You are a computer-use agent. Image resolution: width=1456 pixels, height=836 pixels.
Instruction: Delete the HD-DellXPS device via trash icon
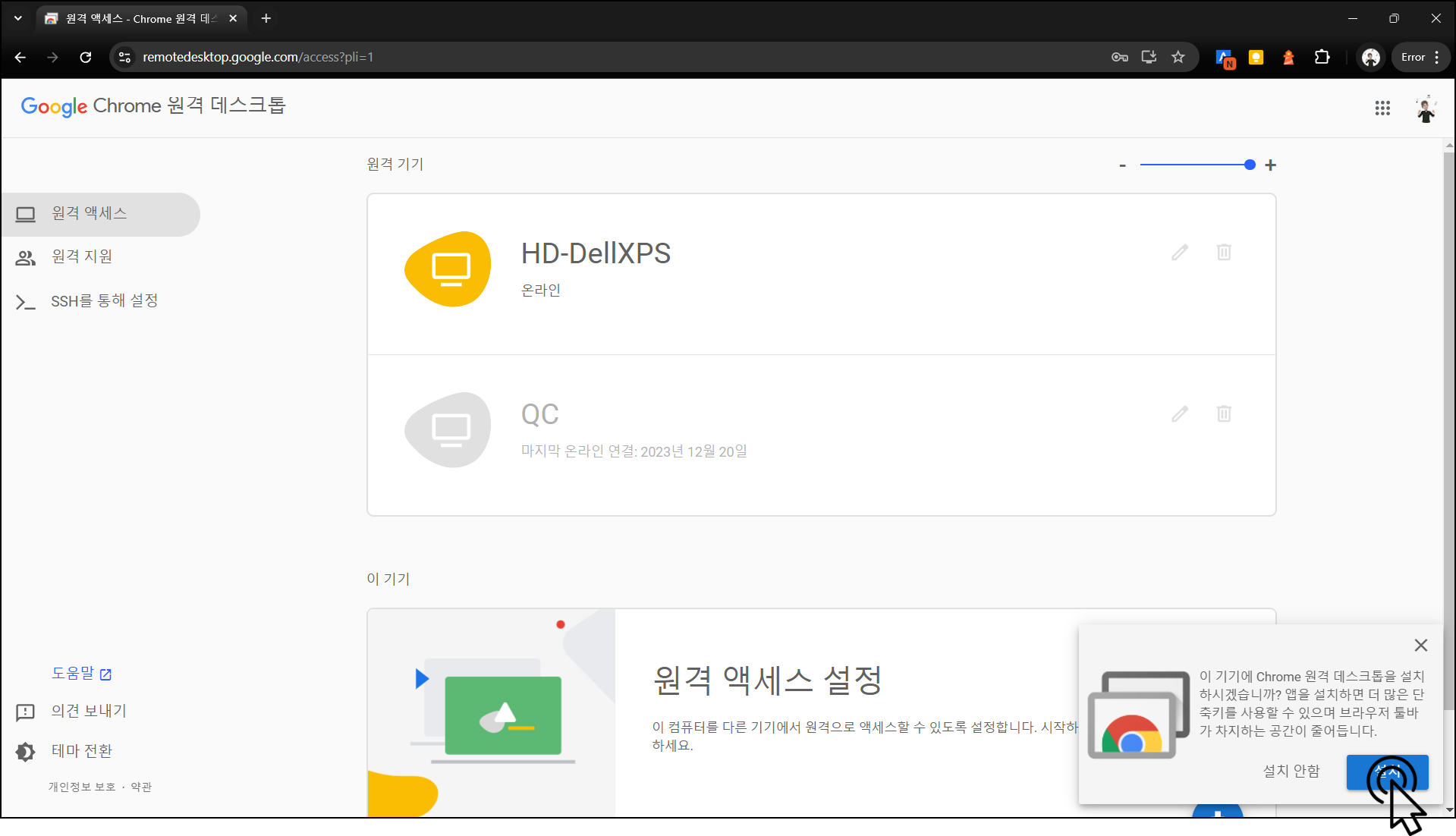(1224, 252)
